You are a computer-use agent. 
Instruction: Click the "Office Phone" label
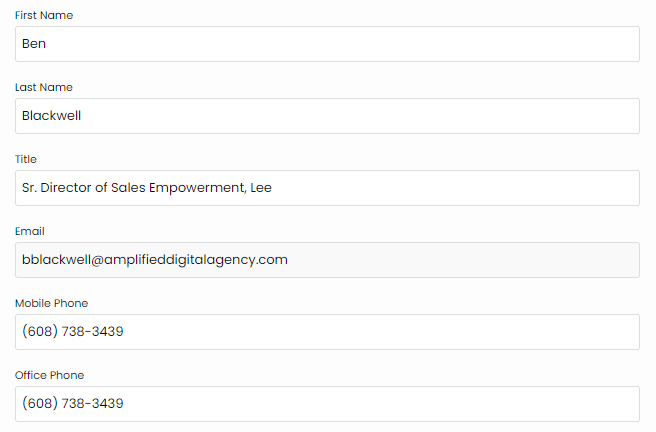(x=50, y=376)
